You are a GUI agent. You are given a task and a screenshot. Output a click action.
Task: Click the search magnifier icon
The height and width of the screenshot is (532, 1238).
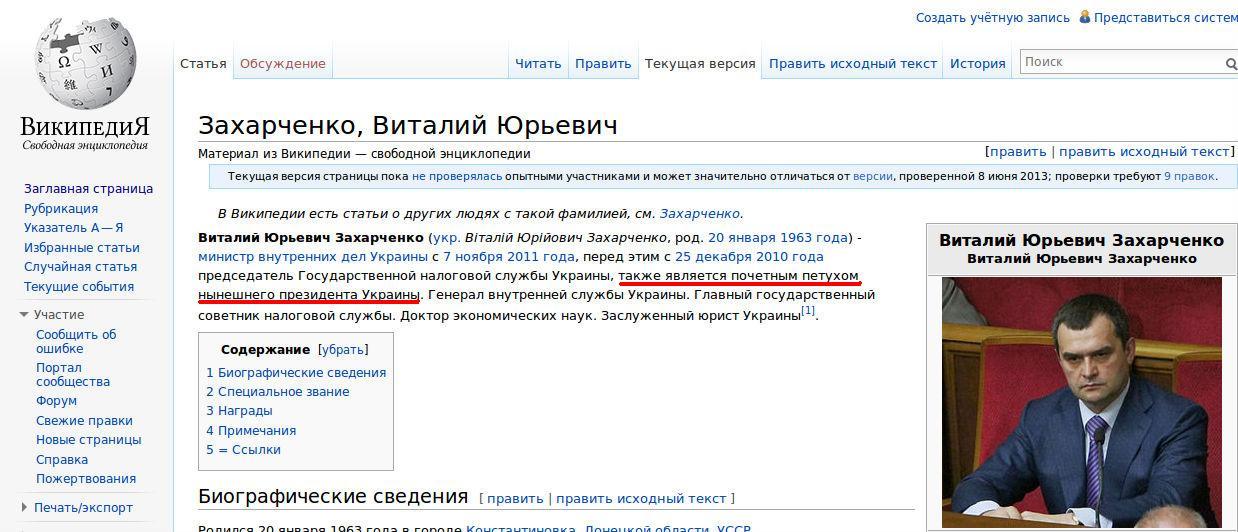pyautogui.click(x=1231, y=63)
